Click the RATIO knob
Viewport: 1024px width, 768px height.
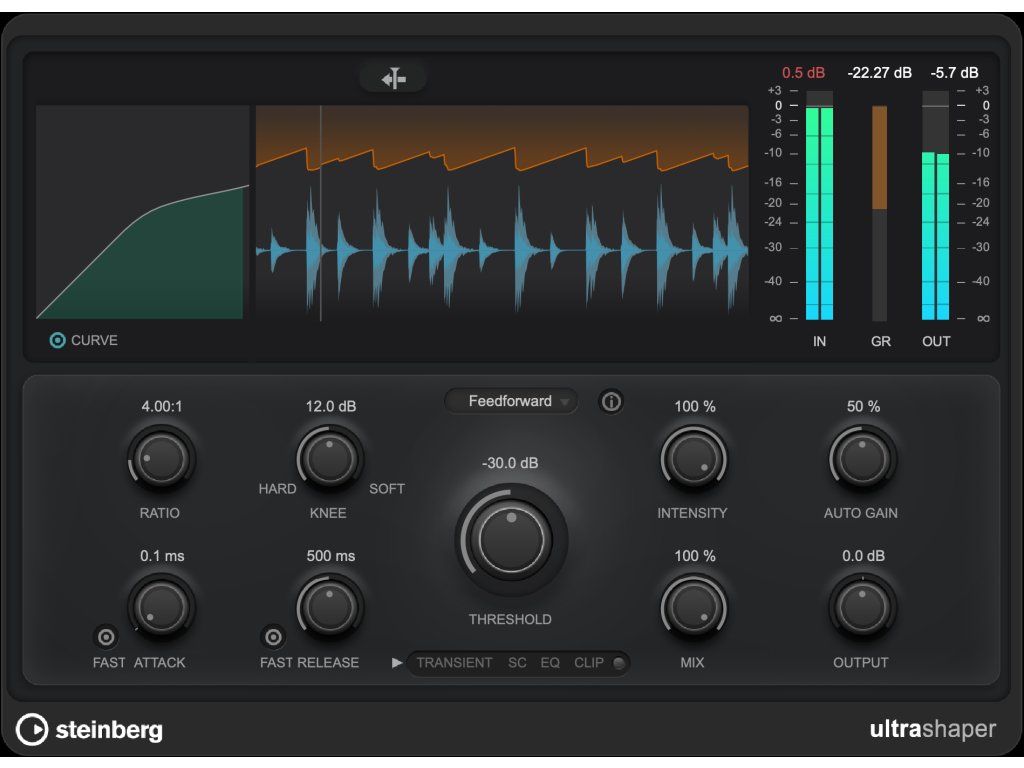tap(161, 458)
